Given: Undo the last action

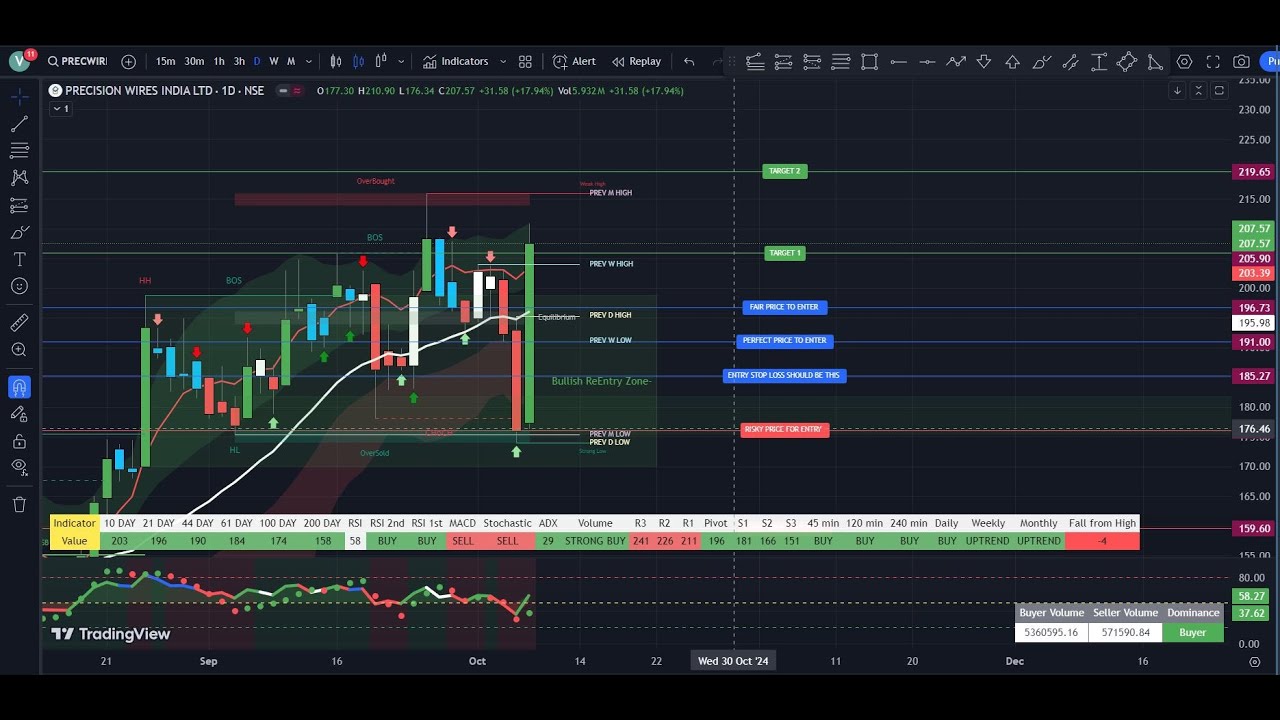Looking at the screenshot, I should (689, 61).
